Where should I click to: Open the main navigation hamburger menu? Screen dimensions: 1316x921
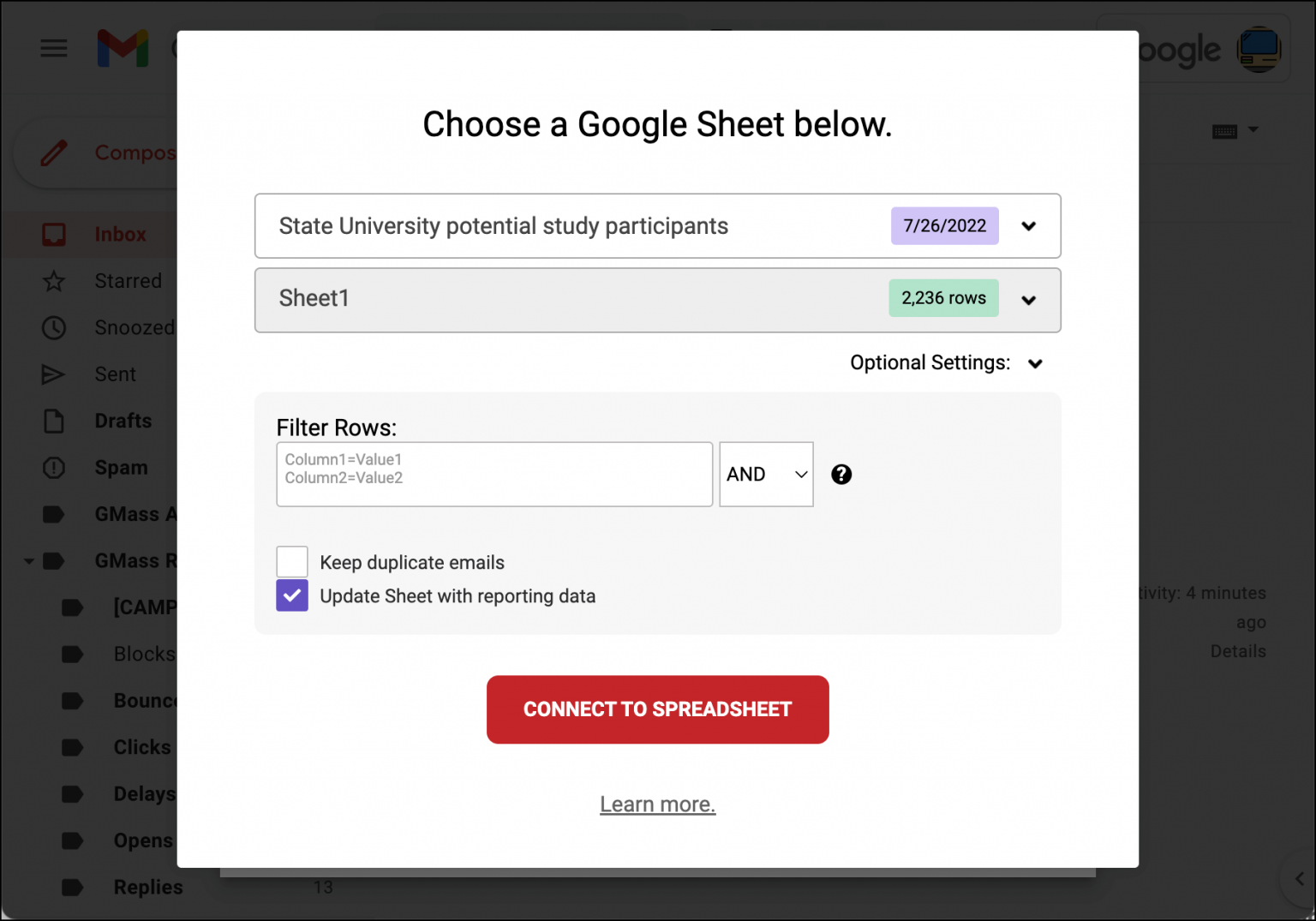click(x=54, y=48)
